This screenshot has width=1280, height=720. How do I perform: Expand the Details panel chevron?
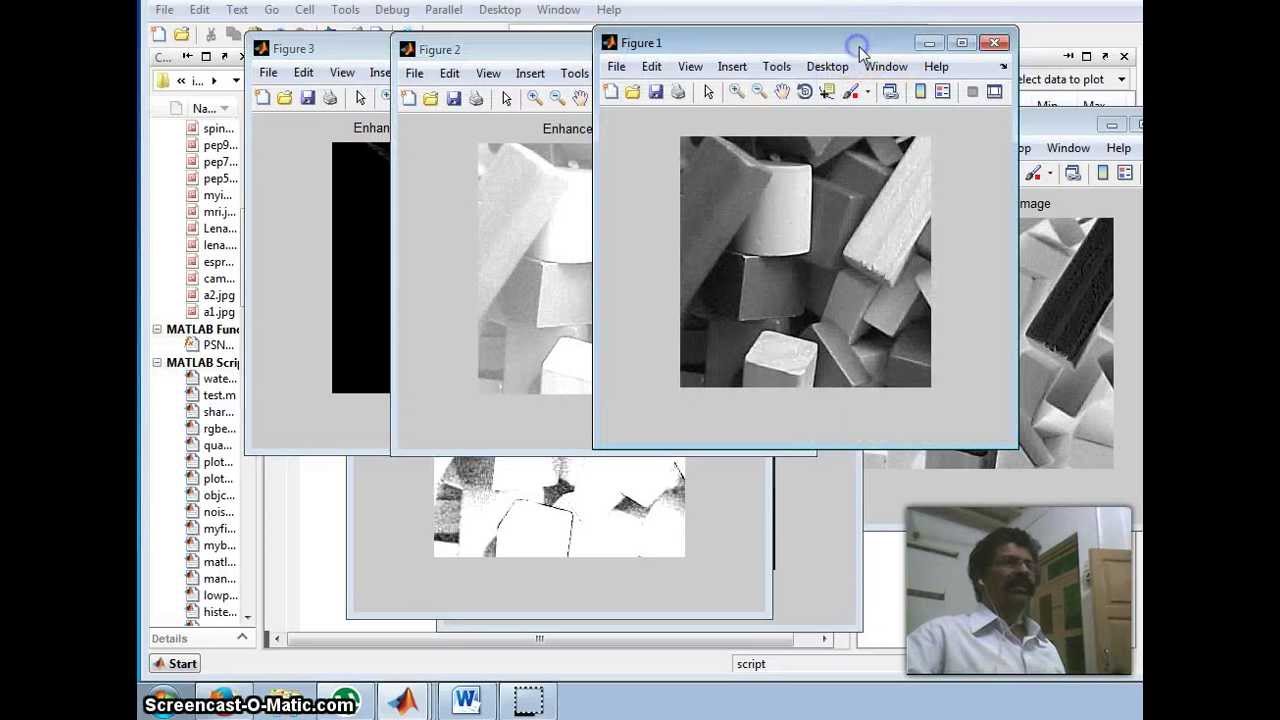tap(242, 638)
